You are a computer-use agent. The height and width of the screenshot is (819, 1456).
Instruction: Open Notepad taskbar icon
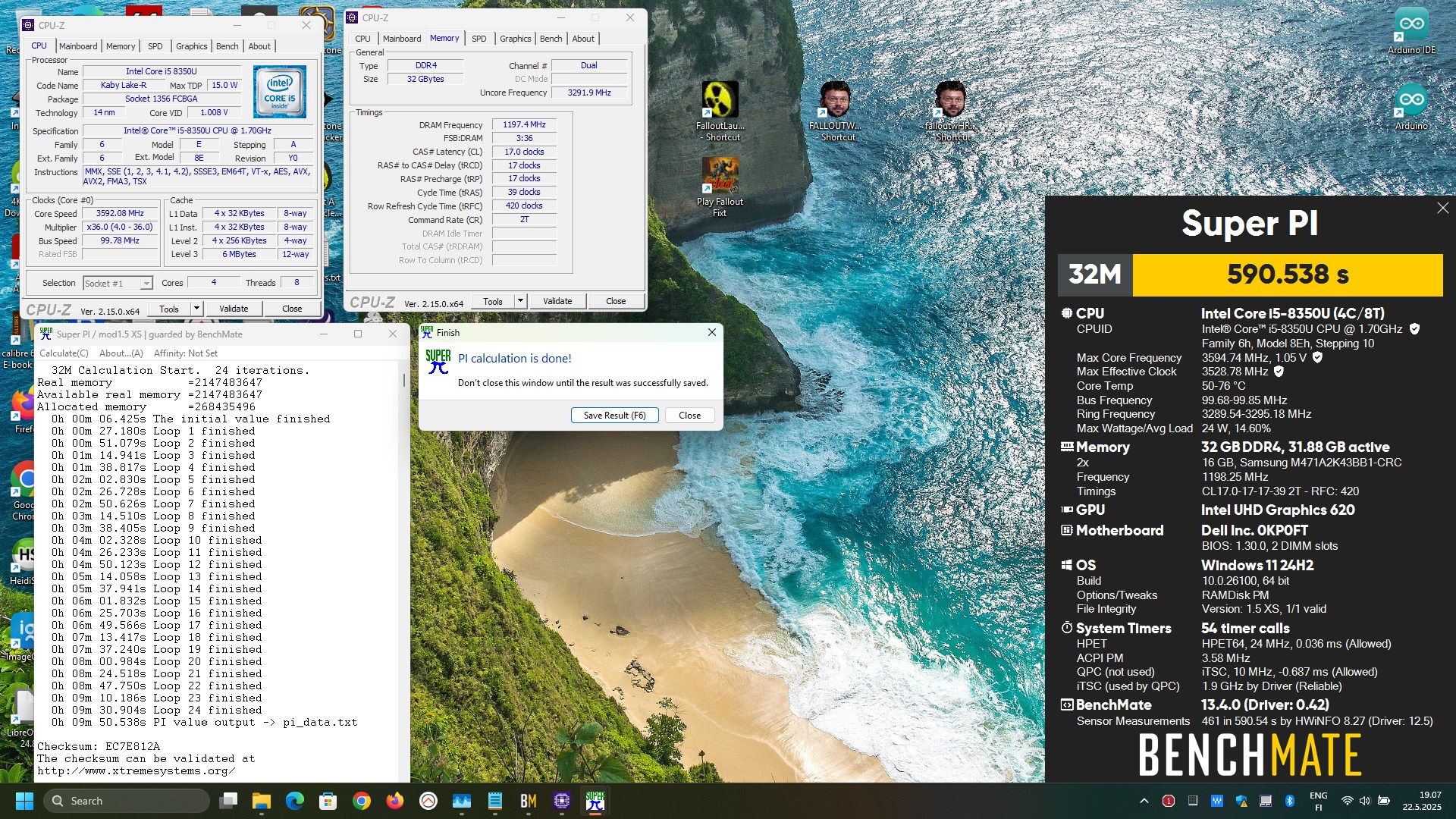click(495, 801)
